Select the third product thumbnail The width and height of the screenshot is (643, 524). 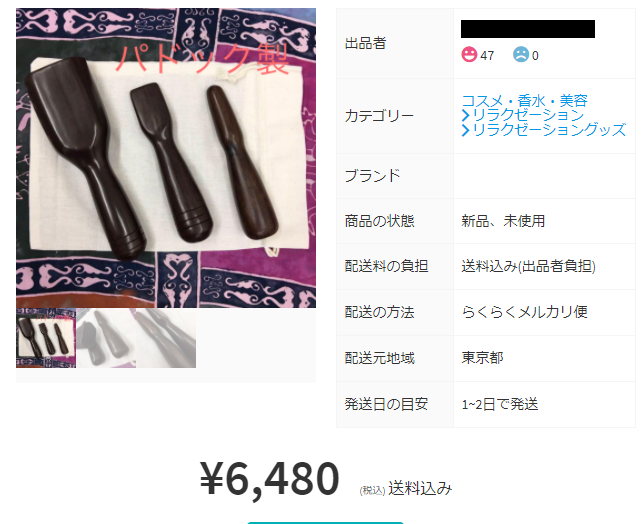166,338
